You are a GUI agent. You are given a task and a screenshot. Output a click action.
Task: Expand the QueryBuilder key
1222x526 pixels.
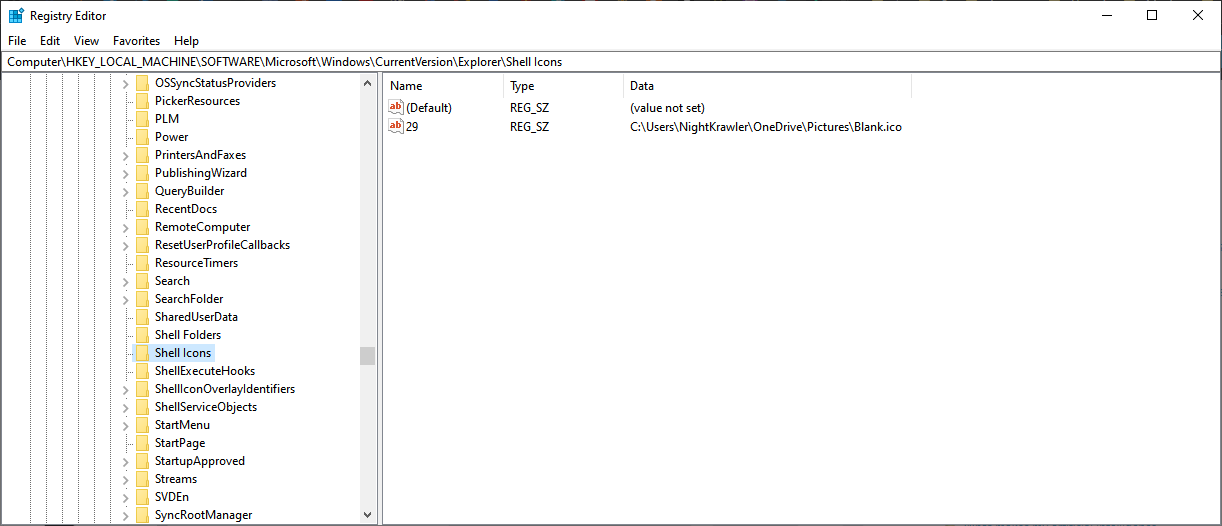(x=126, y=191)
